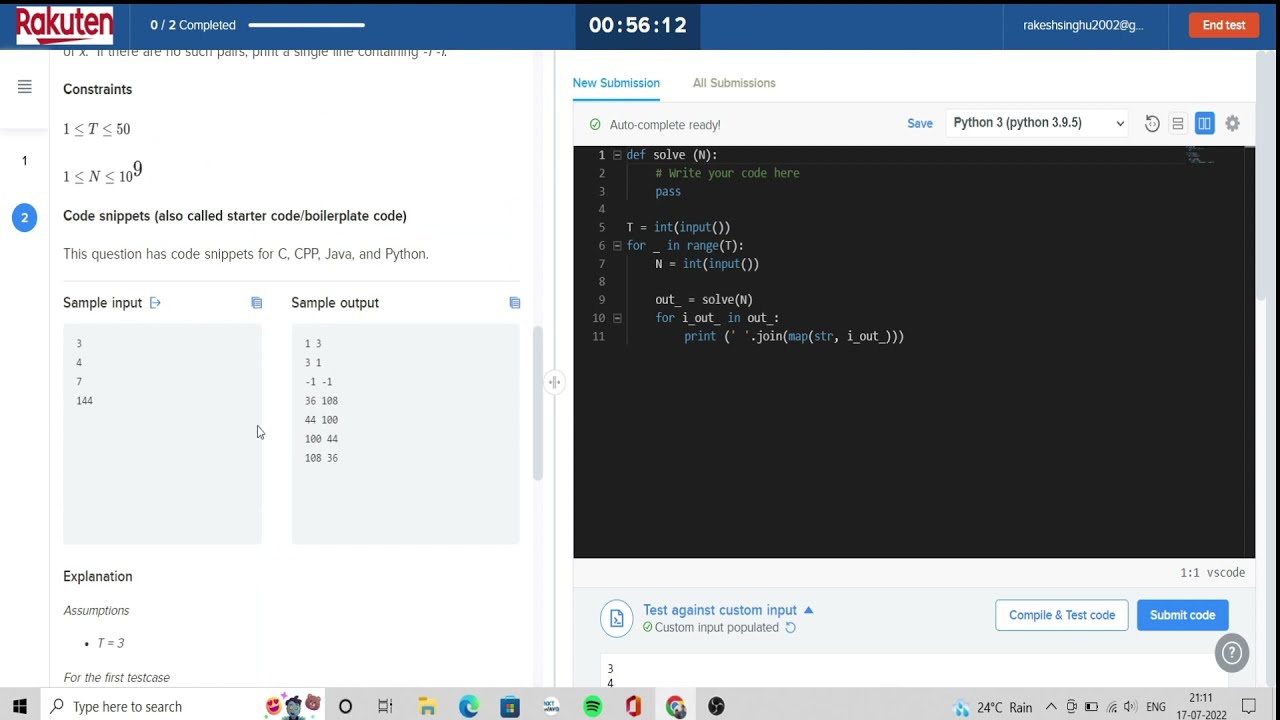Collapse the for loop at line 6
This screenshot has height=720, width=1280.
(x=617, y=246)
